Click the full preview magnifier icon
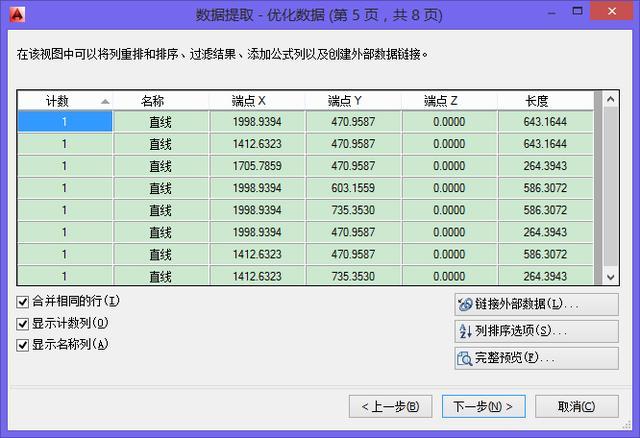The height and width of the screenshot is (438, 640). click(464, 358)
